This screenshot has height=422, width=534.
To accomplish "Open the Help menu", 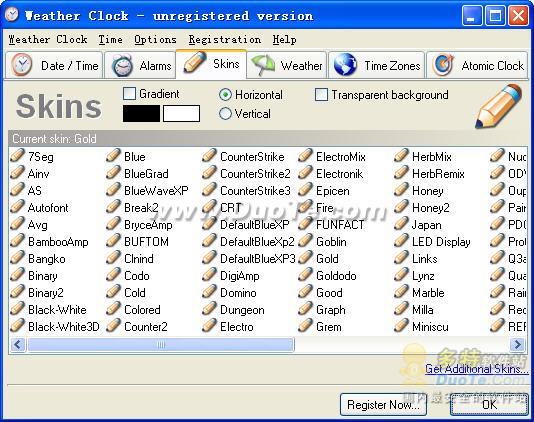I will (x=284, y=40).
